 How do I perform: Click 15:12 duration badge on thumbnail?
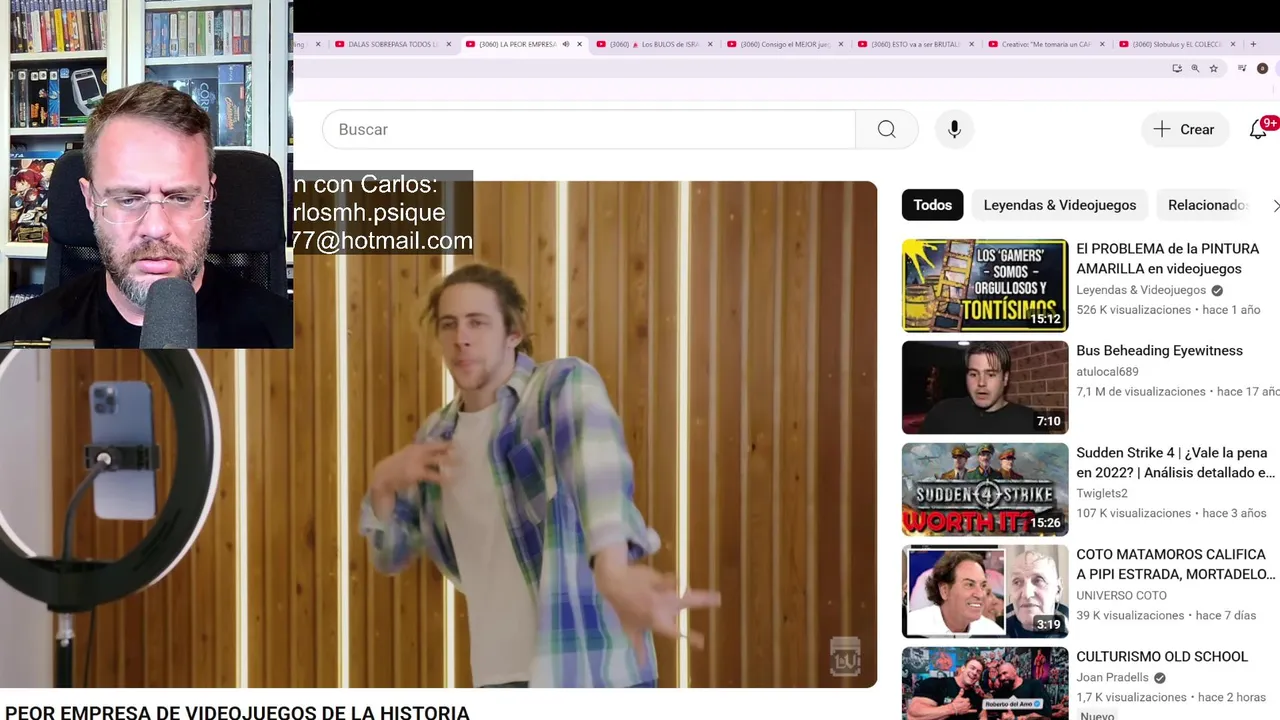[x=1045, y=319]
